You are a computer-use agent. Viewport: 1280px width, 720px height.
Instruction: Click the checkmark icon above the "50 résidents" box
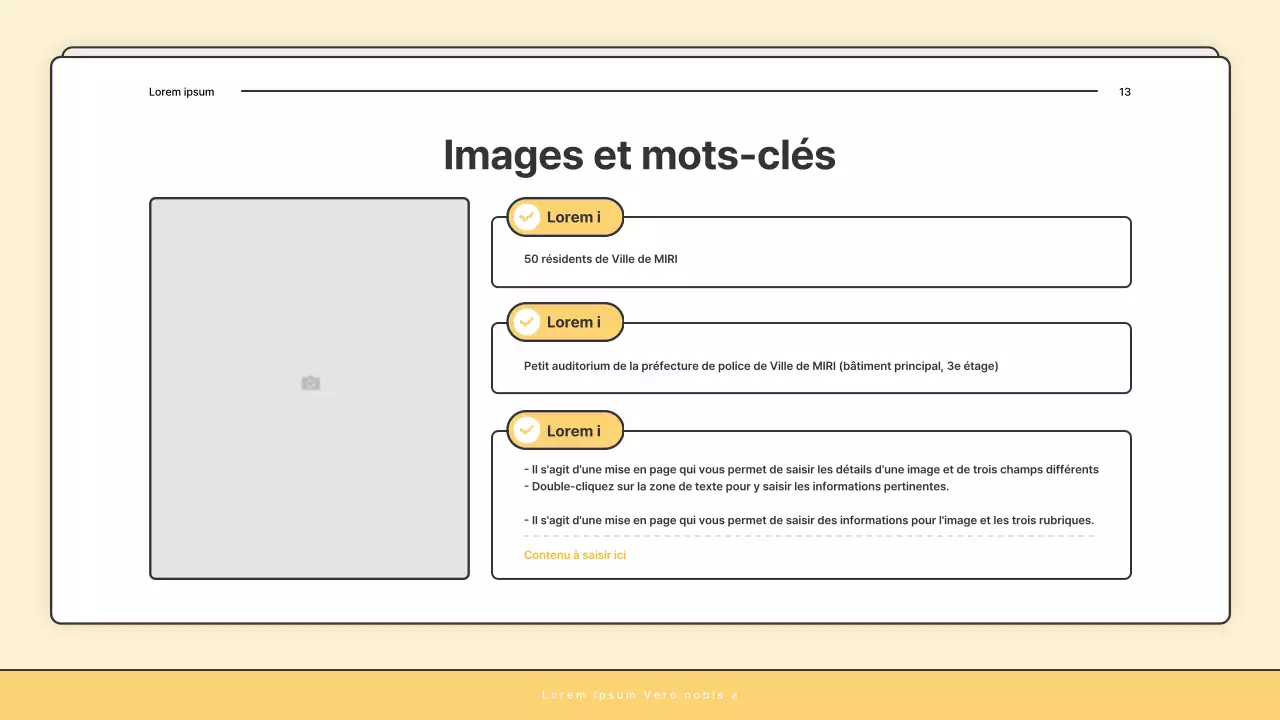[527, 217]
